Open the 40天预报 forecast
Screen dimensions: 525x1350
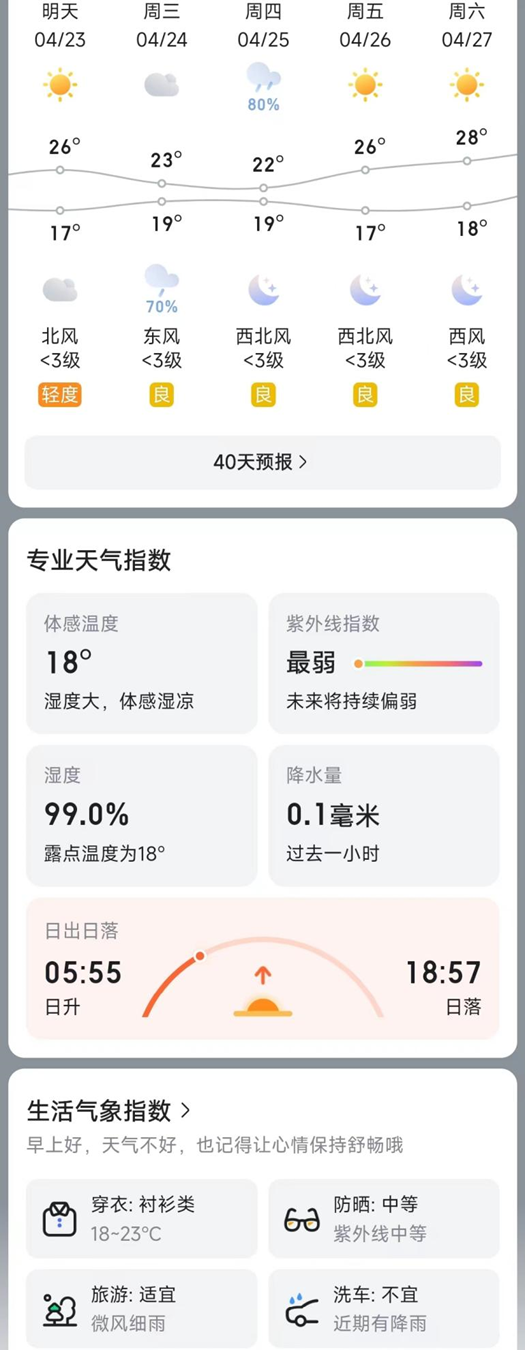tap(262, 462)
